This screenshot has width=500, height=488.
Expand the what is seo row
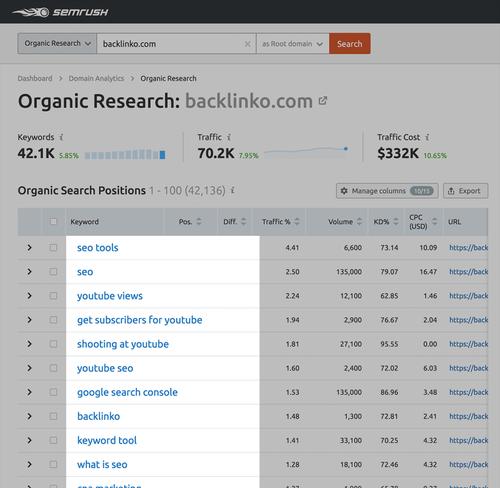pos(29,464)
